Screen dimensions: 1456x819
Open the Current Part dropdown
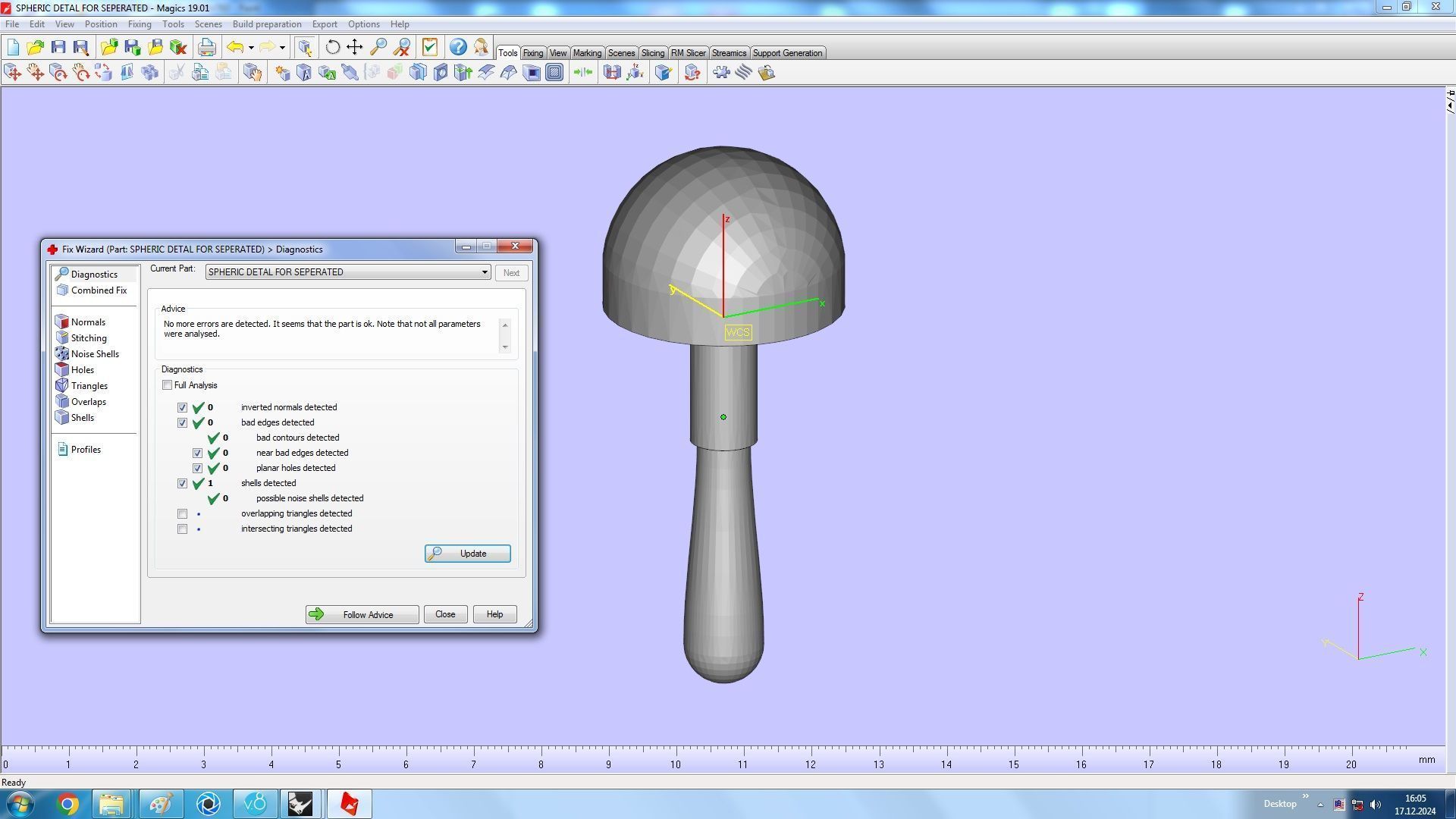tap(485, 272)
